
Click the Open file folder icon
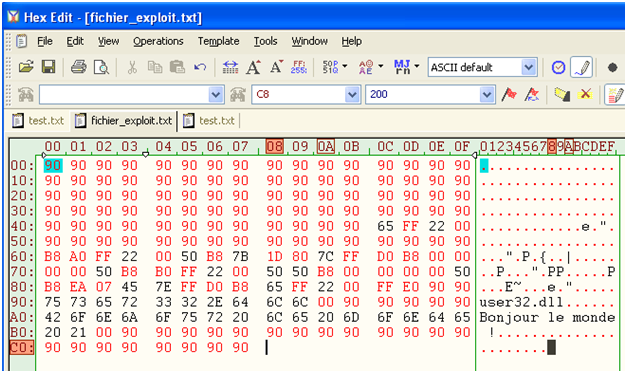pyautogui.click(x=26, y=67)
